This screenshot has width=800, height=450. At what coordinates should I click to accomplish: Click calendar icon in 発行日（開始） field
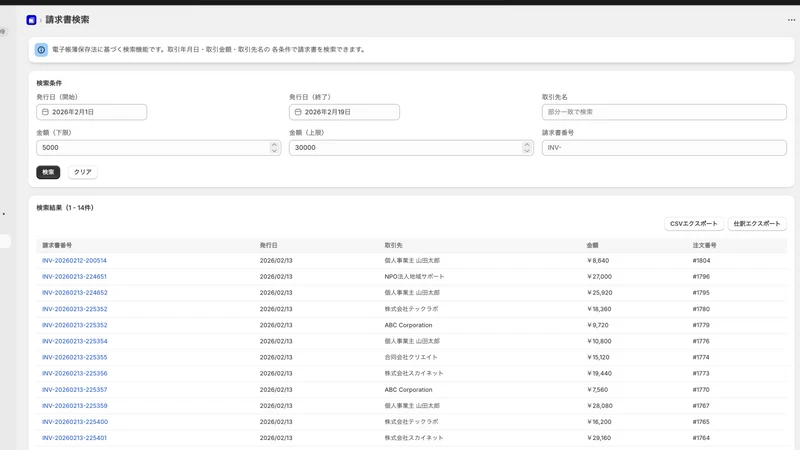(45, 112)
